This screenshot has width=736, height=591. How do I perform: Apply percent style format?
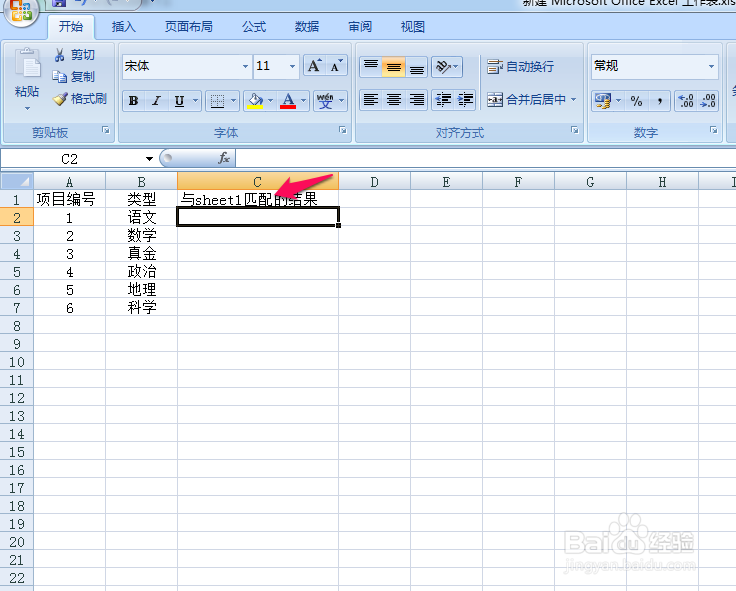tap(636, 100)
